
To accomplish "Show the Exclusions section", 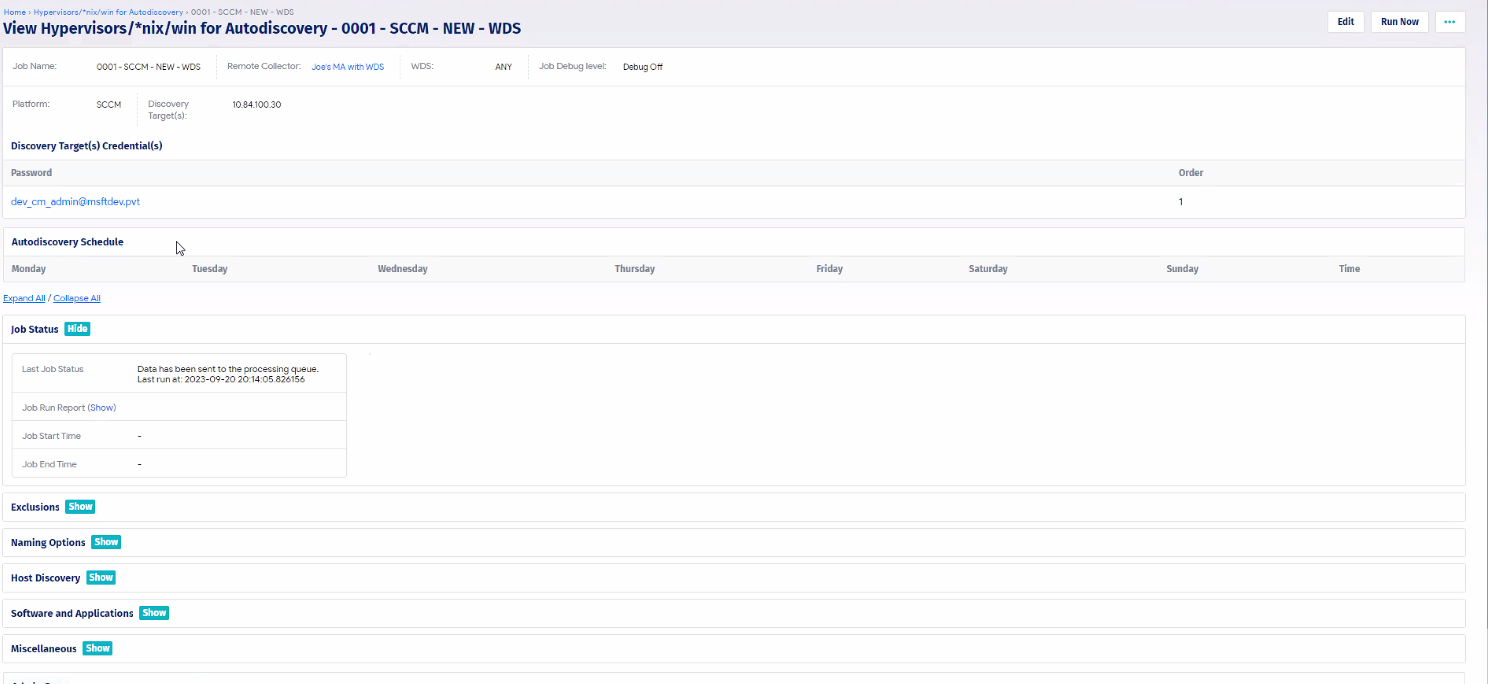I will pos(79,506).
